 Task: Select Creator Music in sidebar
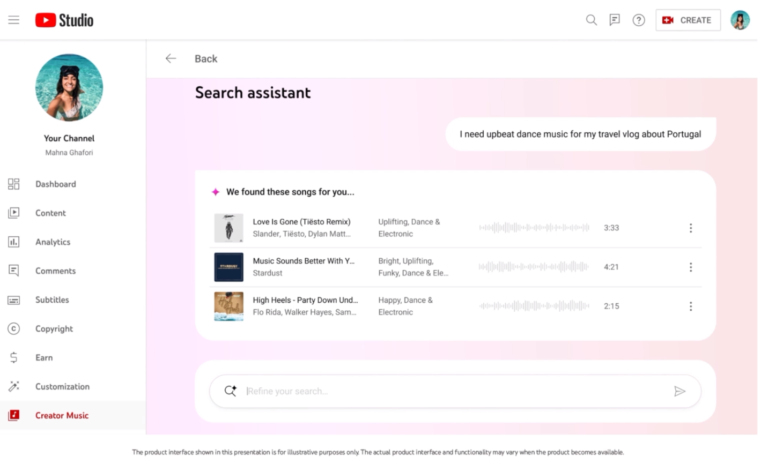pyautogui.click(x=61, y=415)
